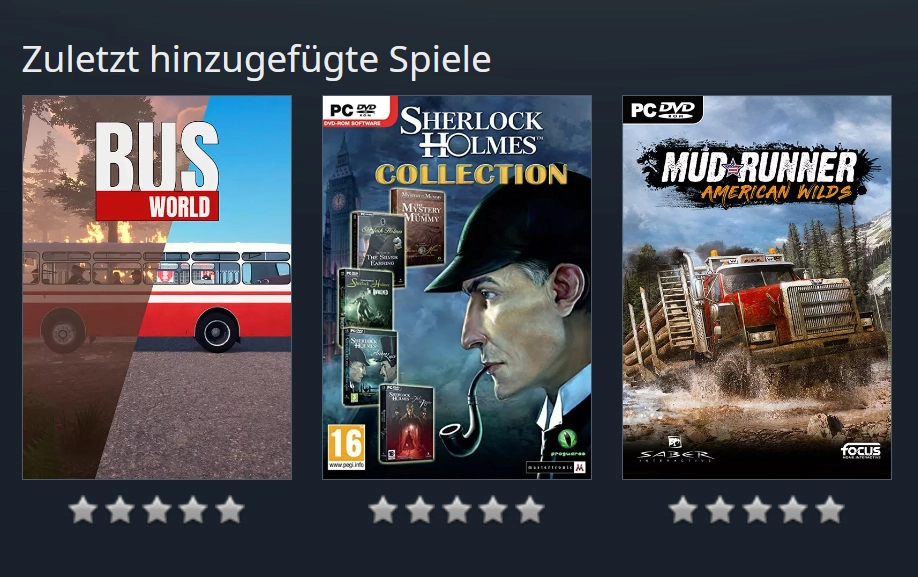This screenshot has width=918, height=577.
Task: Rate Bus World five stars
Action: (230, 510)
